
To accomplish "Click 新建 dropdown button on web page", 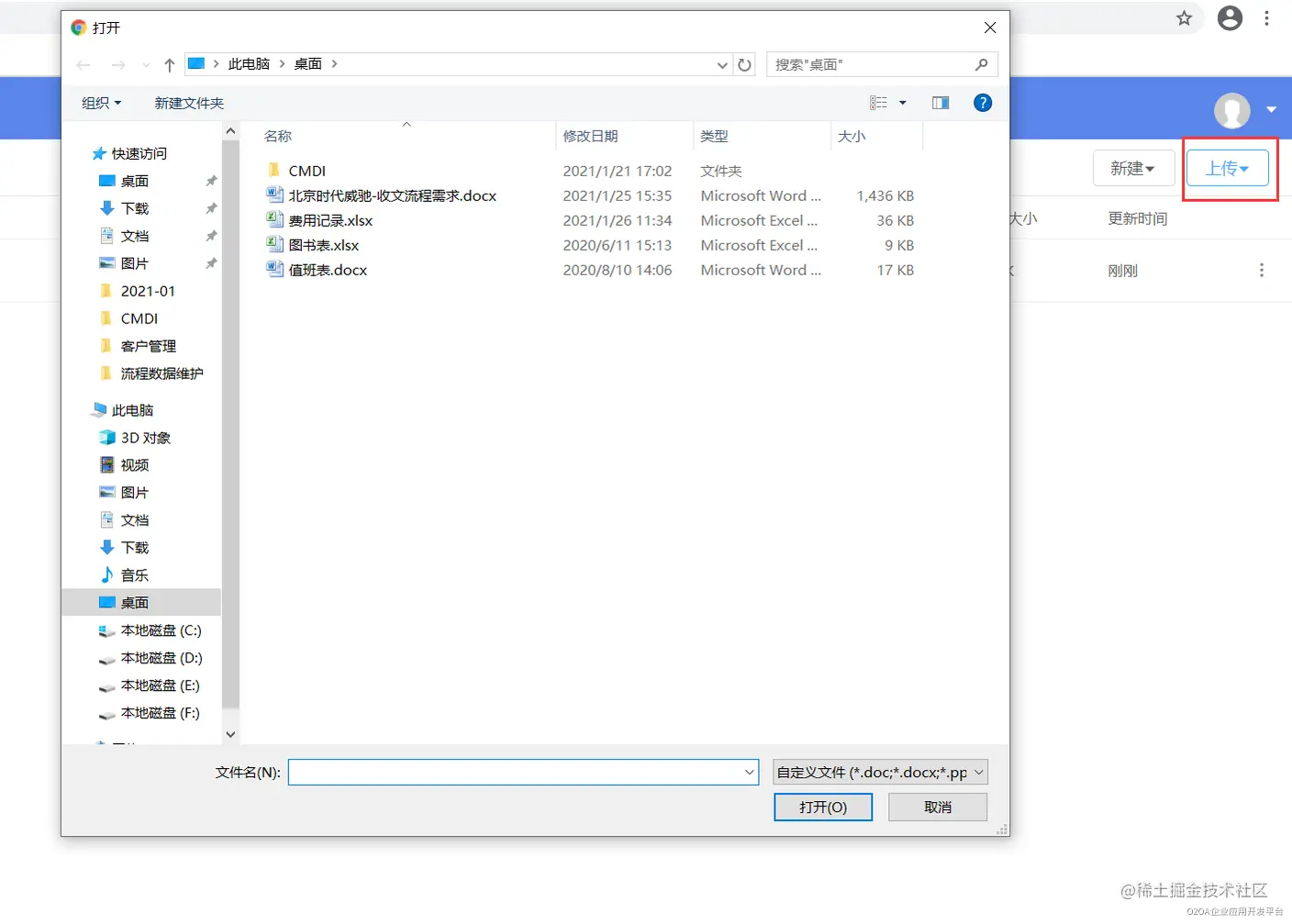I will tap(1133, 168).
